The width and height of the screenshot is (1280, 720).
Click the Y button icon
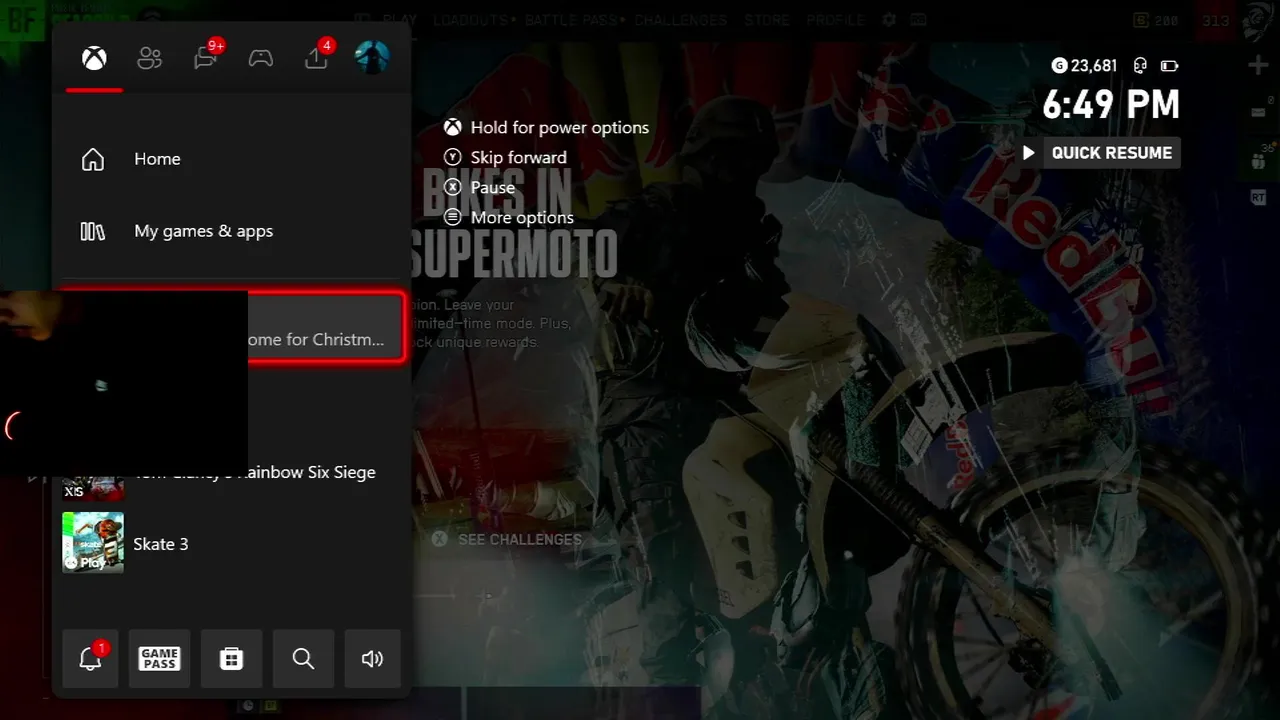tap(453, 157)
